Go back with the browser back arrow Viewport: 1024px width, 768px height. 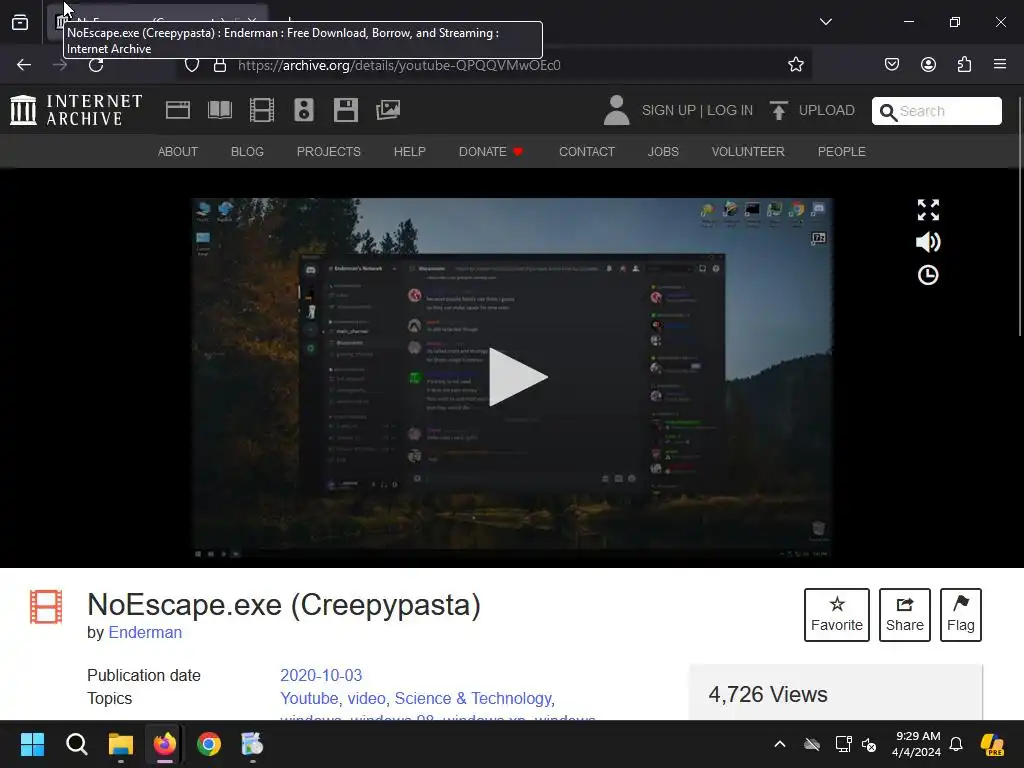click(24, 65)
